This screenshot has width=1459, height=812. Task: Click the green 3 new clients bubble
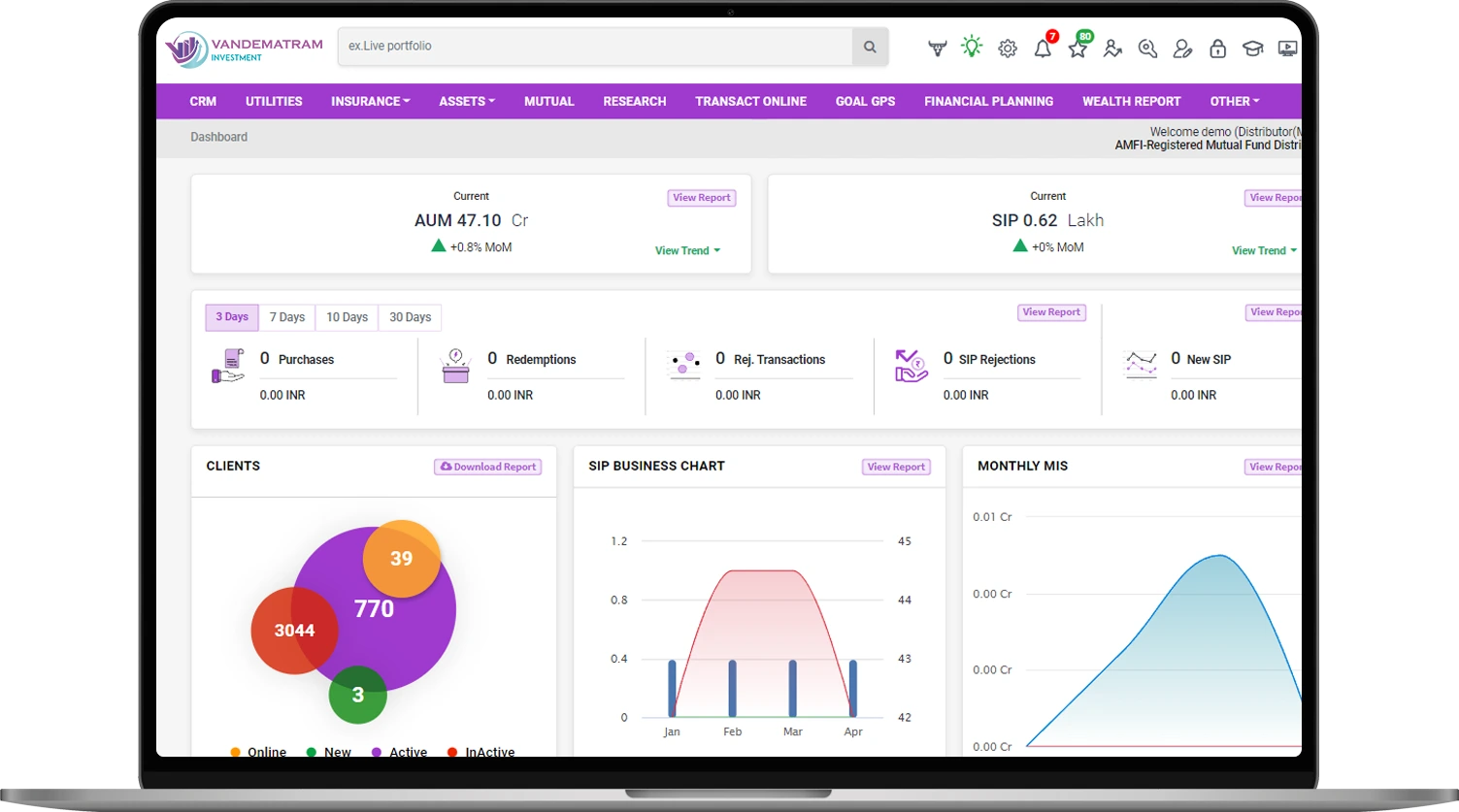pyautogui.click(x=358, y=695)
